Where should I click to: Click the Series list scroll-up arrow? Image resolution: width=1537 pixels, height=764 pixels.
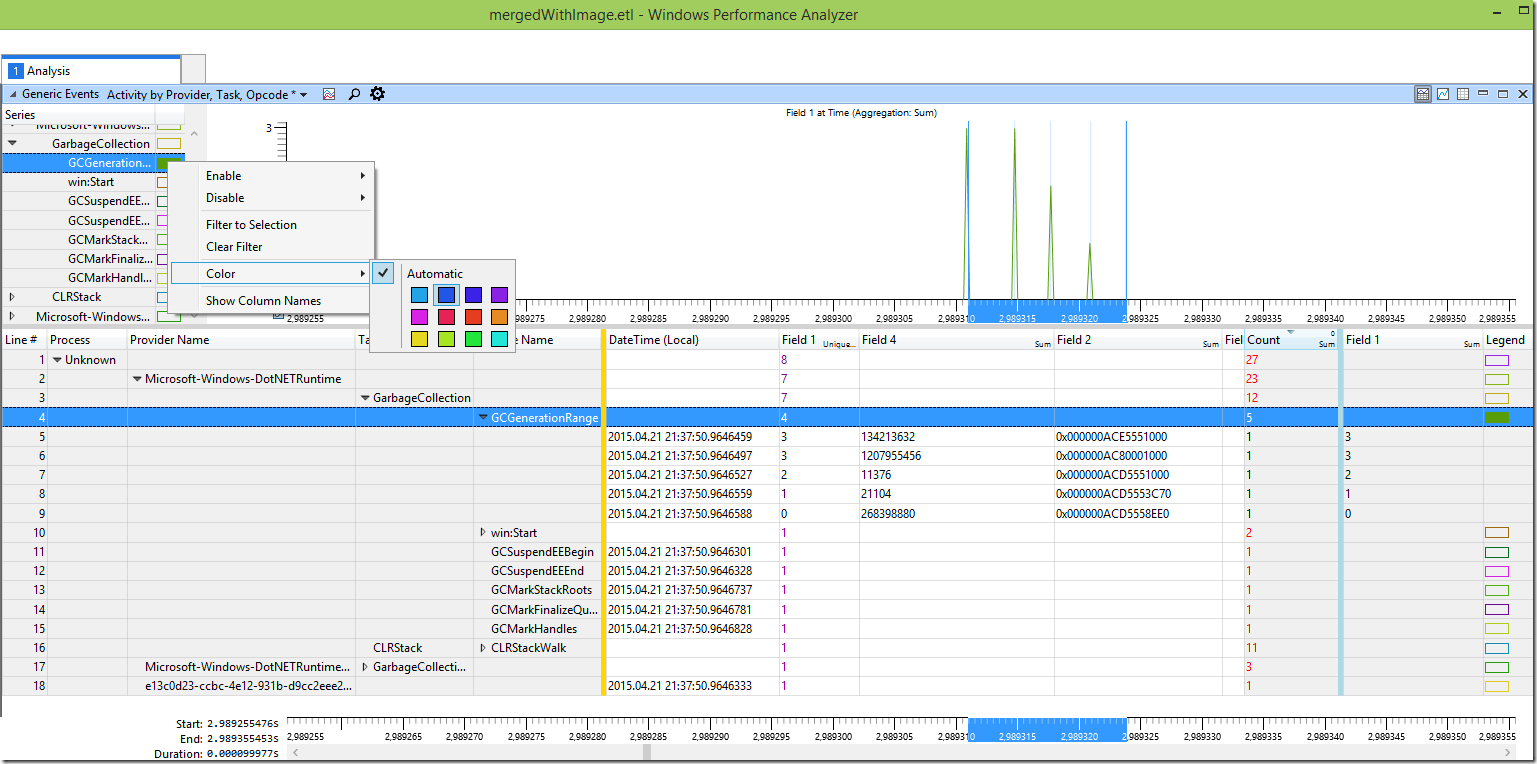tap(194, 133)
